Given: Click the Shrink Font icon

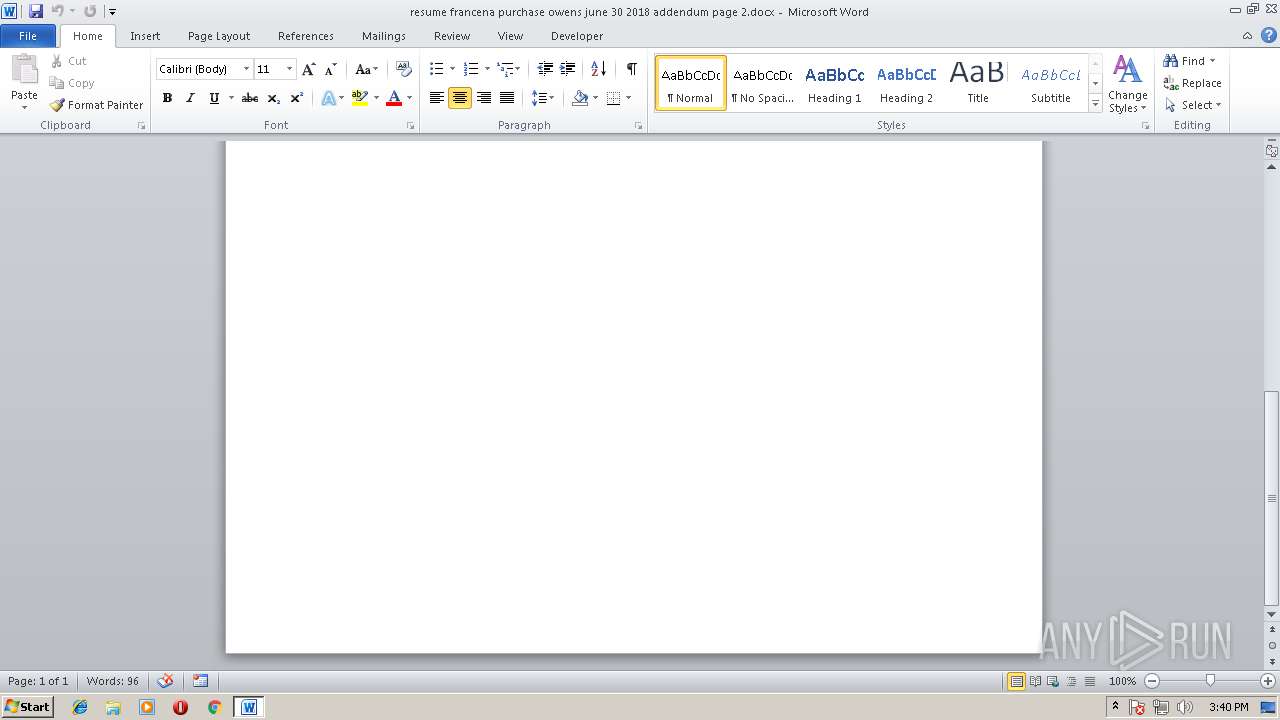Looking at the screenshot, I should coord(330,69).
